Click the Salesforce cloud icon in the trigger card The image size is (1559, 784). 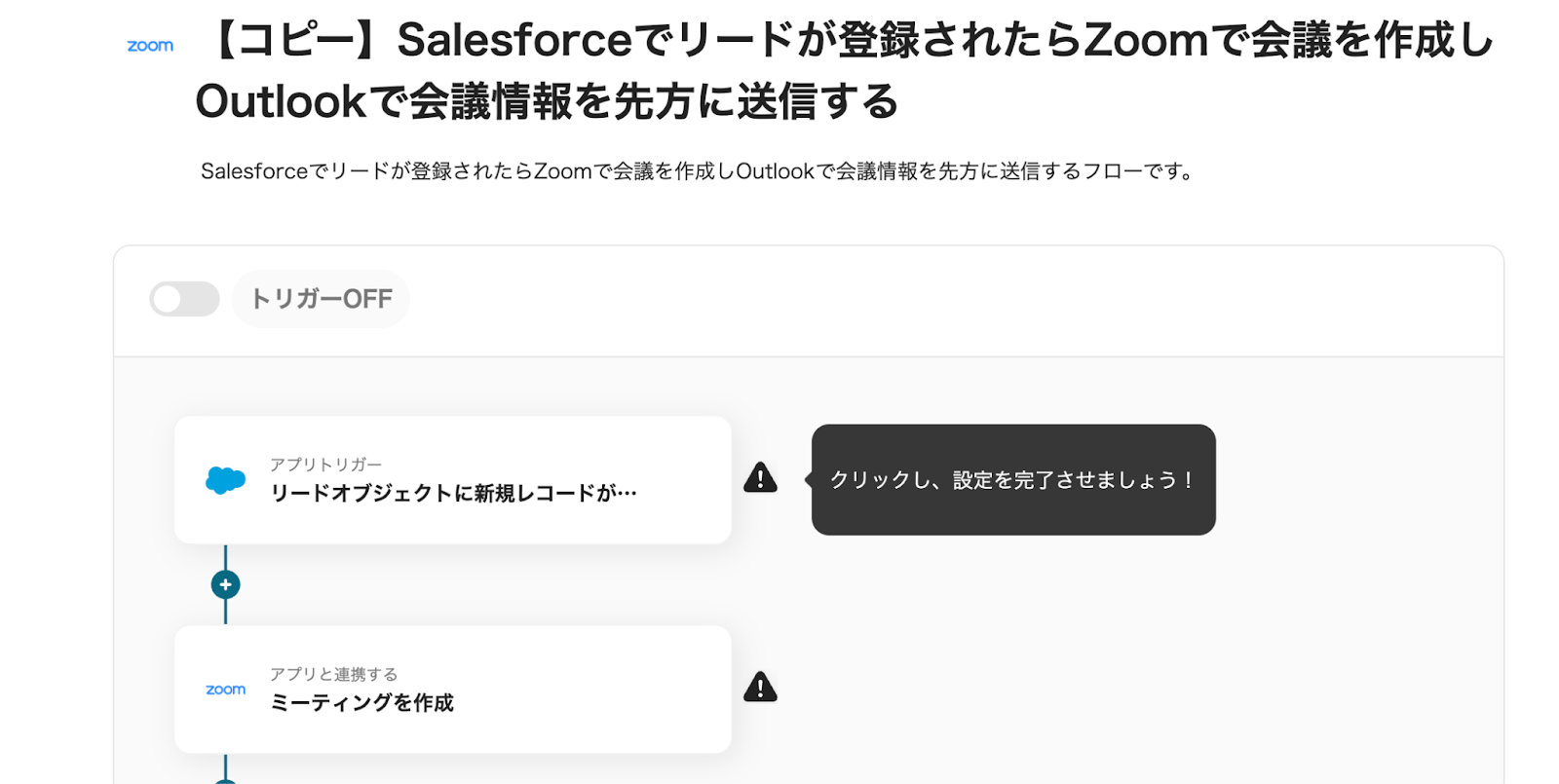tap(225, 480)
